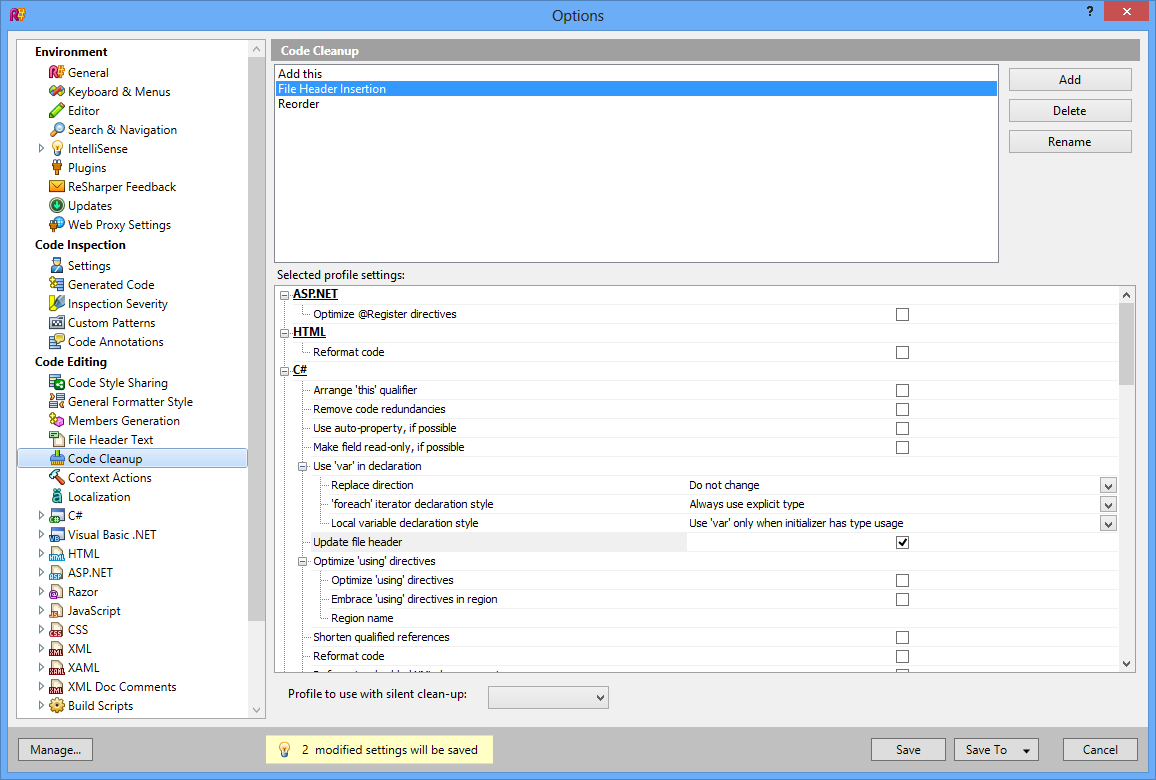
Task: Open Web Proxy Settings icon
Action: pyautogui.click(x=57, y=225)
